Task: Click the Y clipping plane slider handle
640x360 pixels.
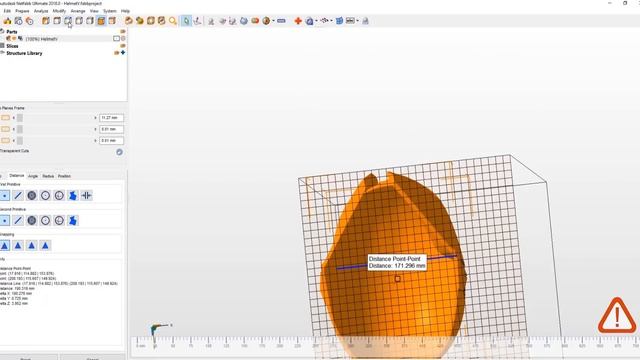Action: [20, 129]
